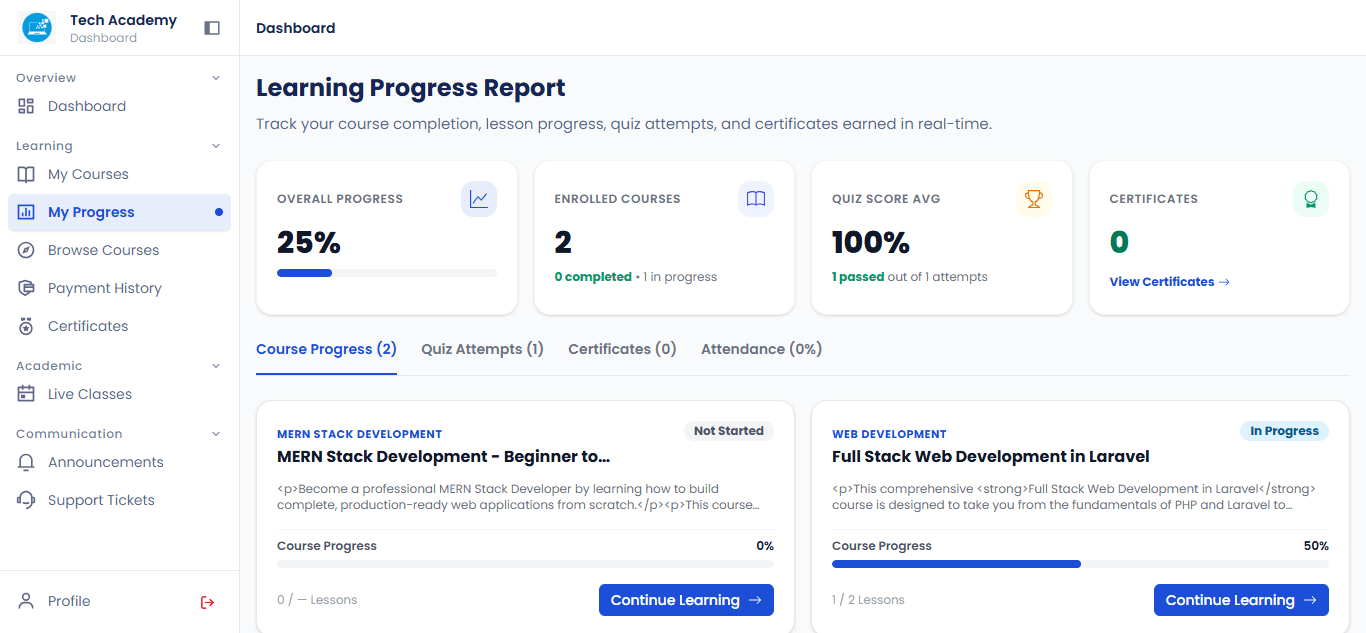Click the Certificates award ribbon icon

click(x=1311, y=199)
